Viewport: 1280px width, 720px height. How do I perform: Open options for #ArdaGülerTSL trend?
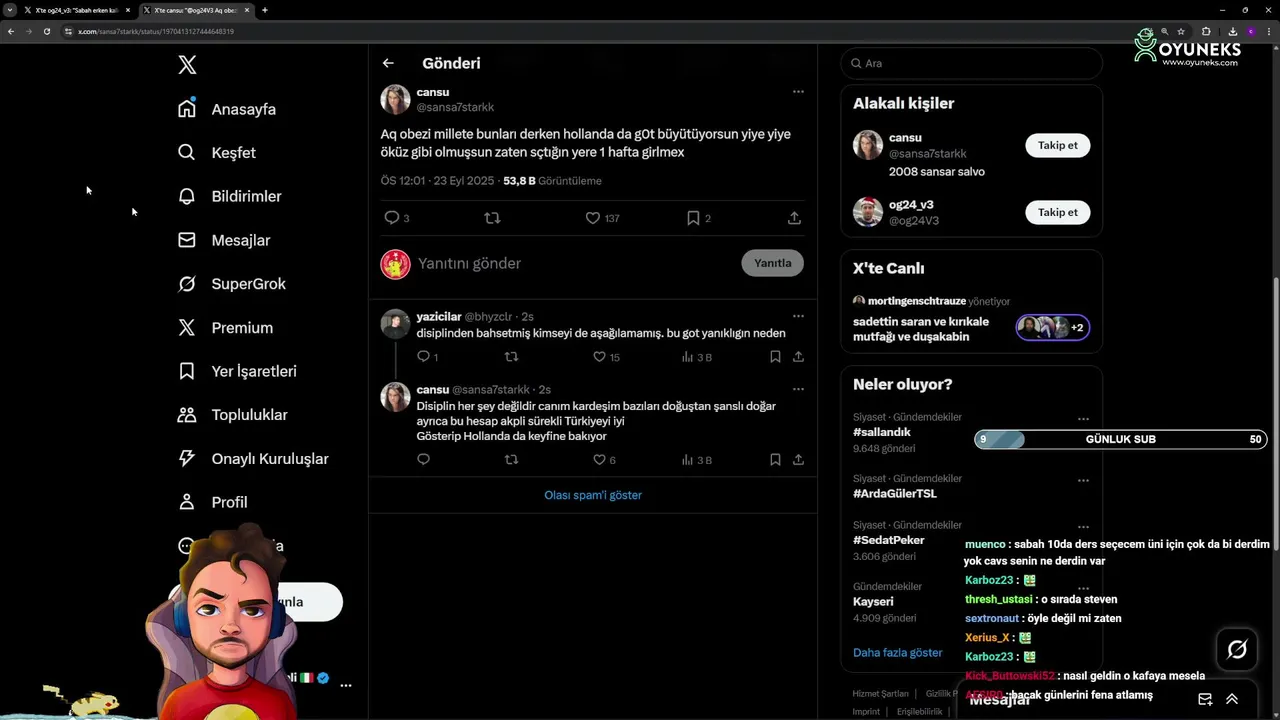(1083, 480)
